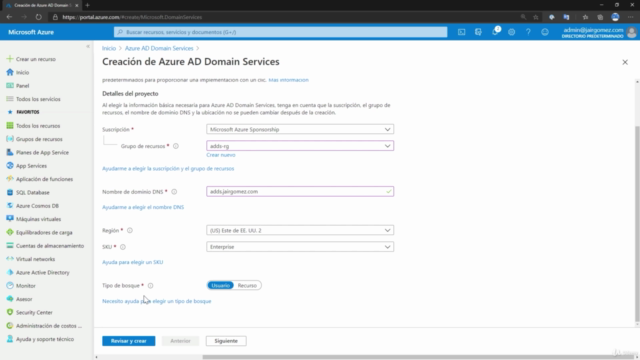The height and width of the screenshot is (360, 640).
Task: Click info icon beside Región
Action: point(130,231)
